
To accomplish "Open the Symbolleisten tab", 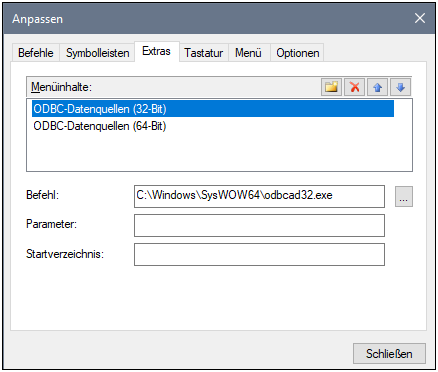I will pos(97,53).
